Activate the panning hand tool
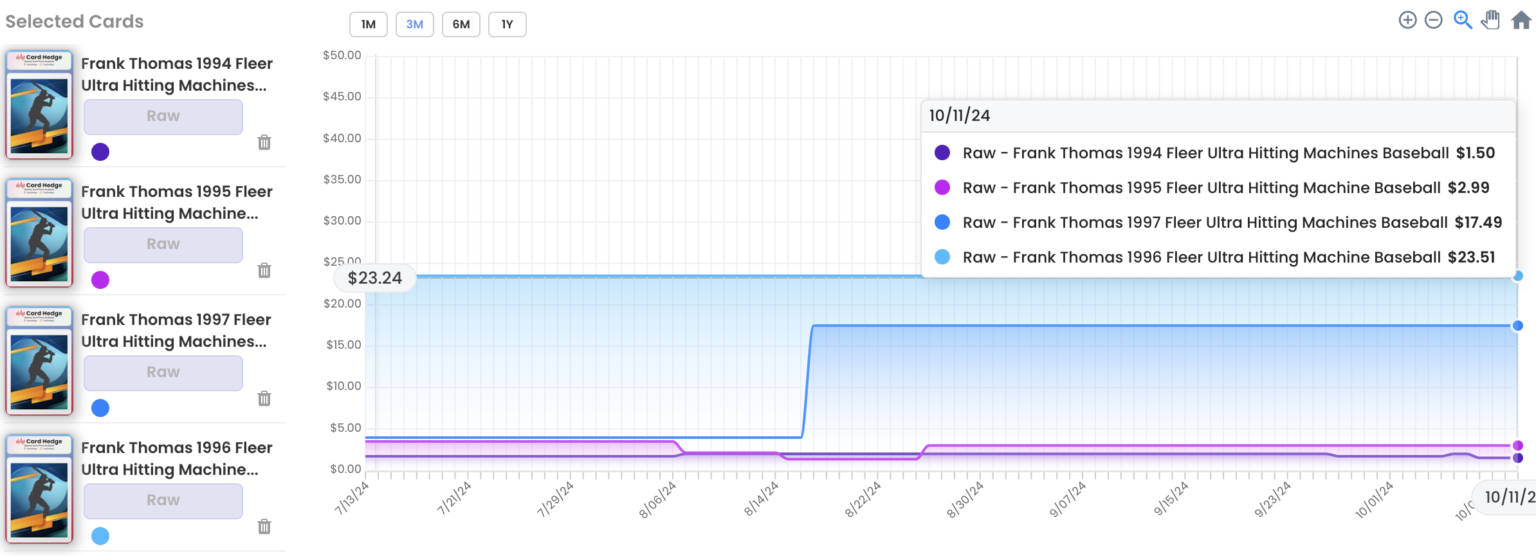The image size is (1536, 556). [x=1491, y=20]
